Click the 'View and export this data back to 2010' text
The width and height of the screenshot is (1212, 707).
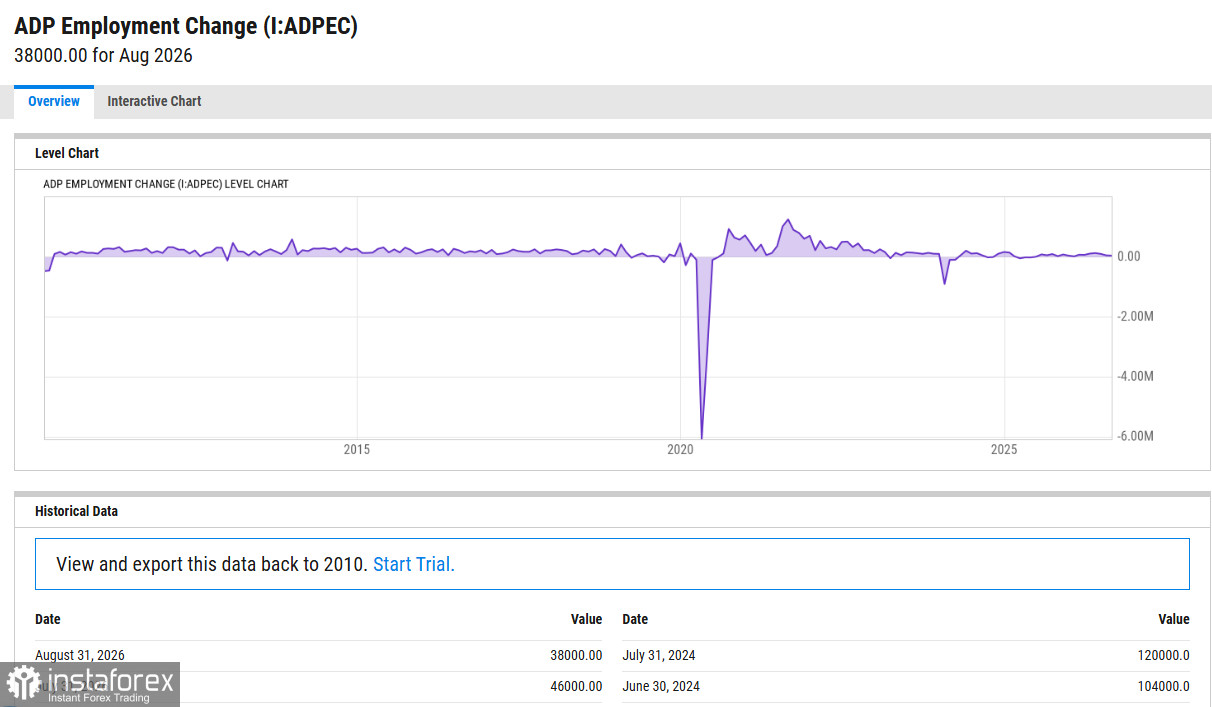[x=212, y=564]
